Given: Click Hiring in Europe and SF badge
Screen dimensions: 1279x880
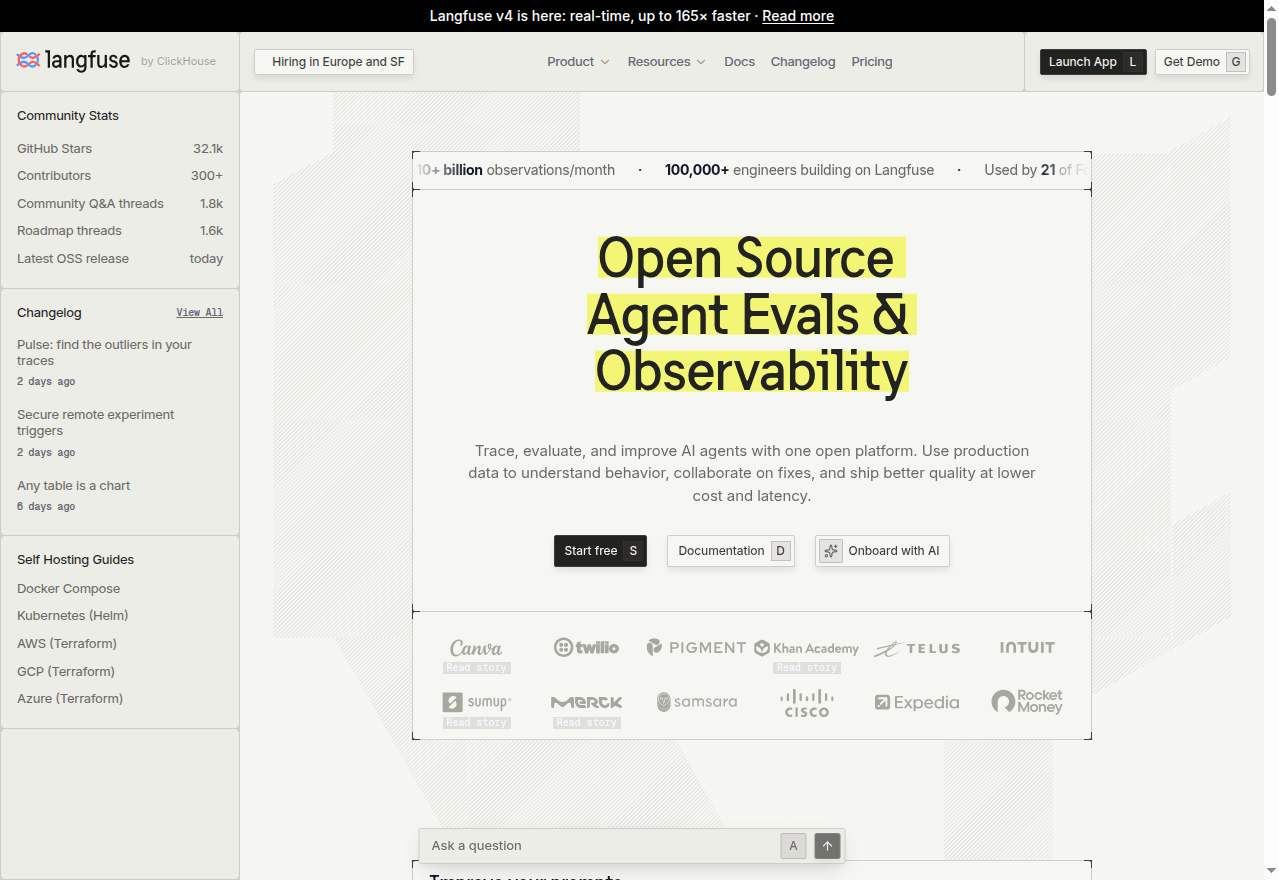Looking at the screenshot, I should pyautogui.click(x=334, y=62).
